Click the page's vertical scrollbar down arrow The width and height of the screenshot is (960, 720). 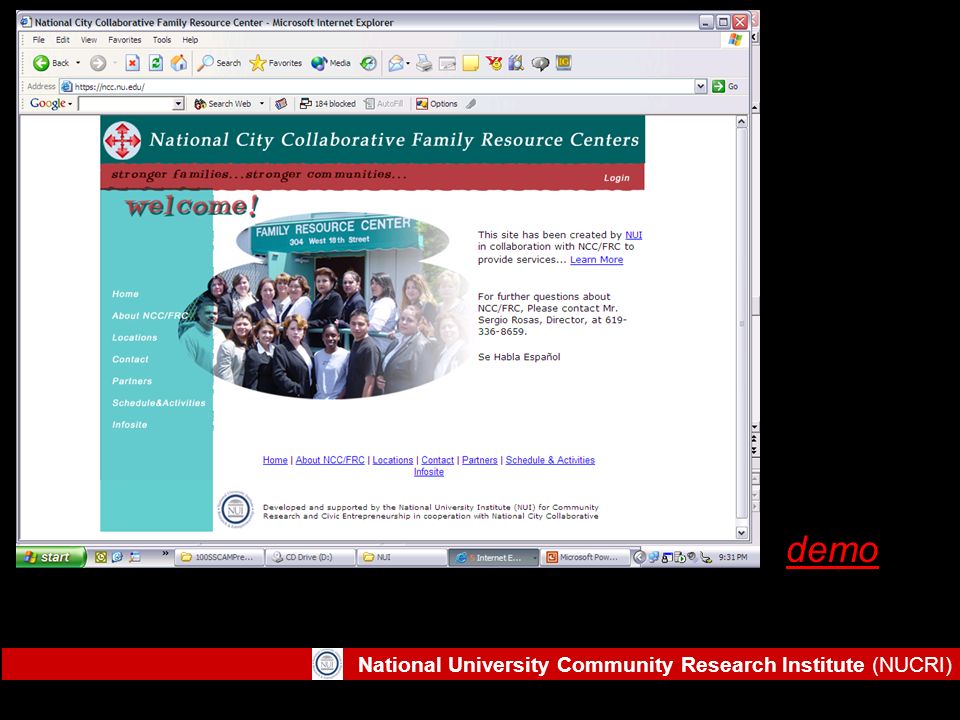click(x=741, y=533)
